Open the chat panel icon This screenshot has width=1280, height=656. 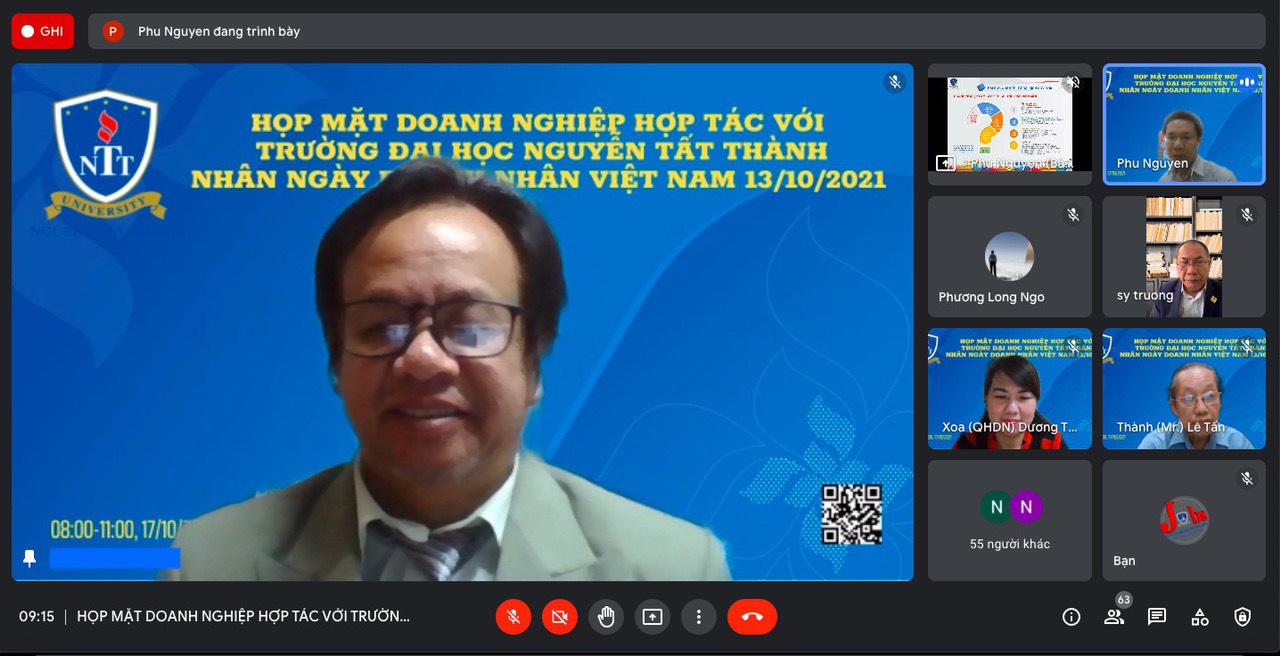click(1157, 617)
